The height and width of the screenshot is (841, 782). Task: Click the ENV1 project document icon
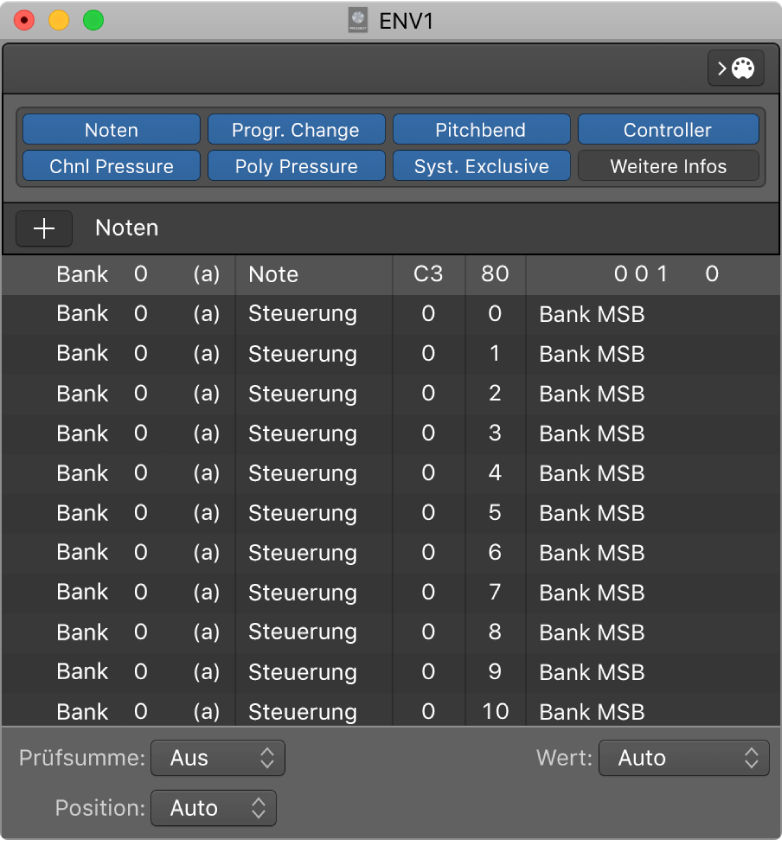pos(358,20)
